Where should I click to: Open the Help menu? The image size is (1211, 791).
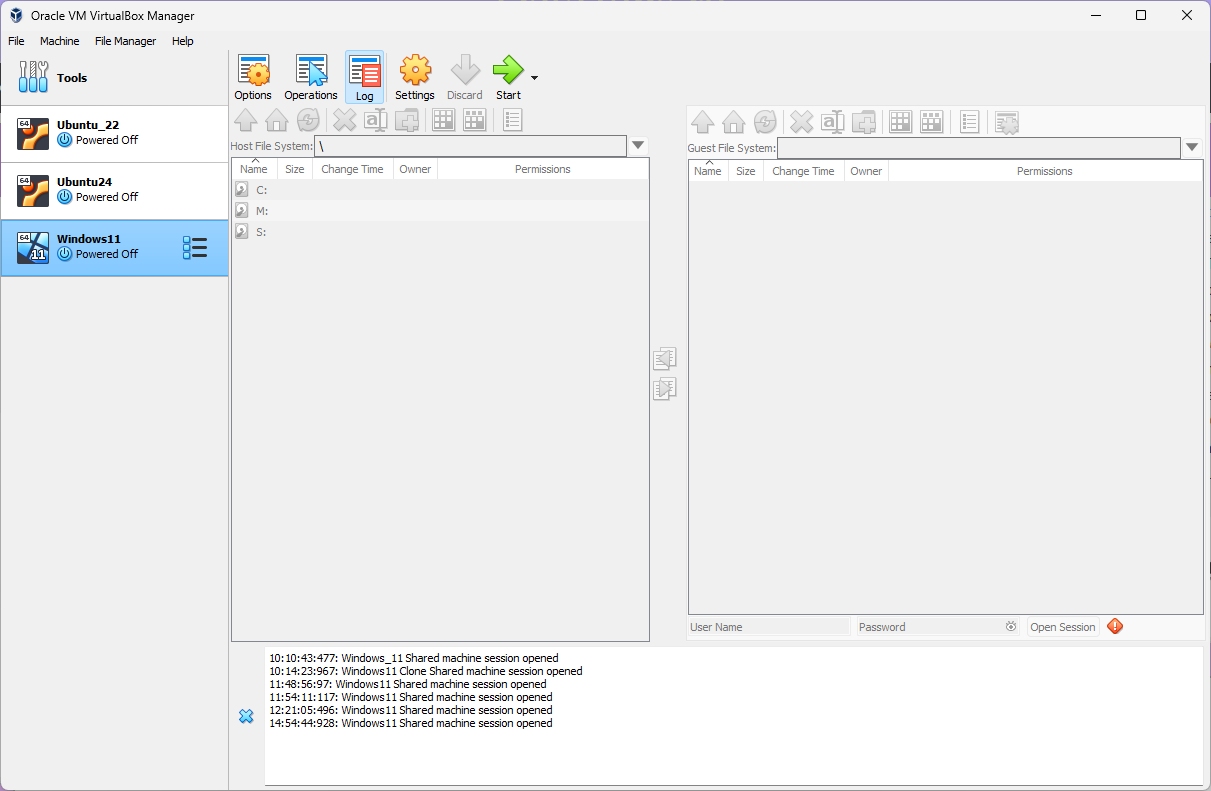(183, 41)
